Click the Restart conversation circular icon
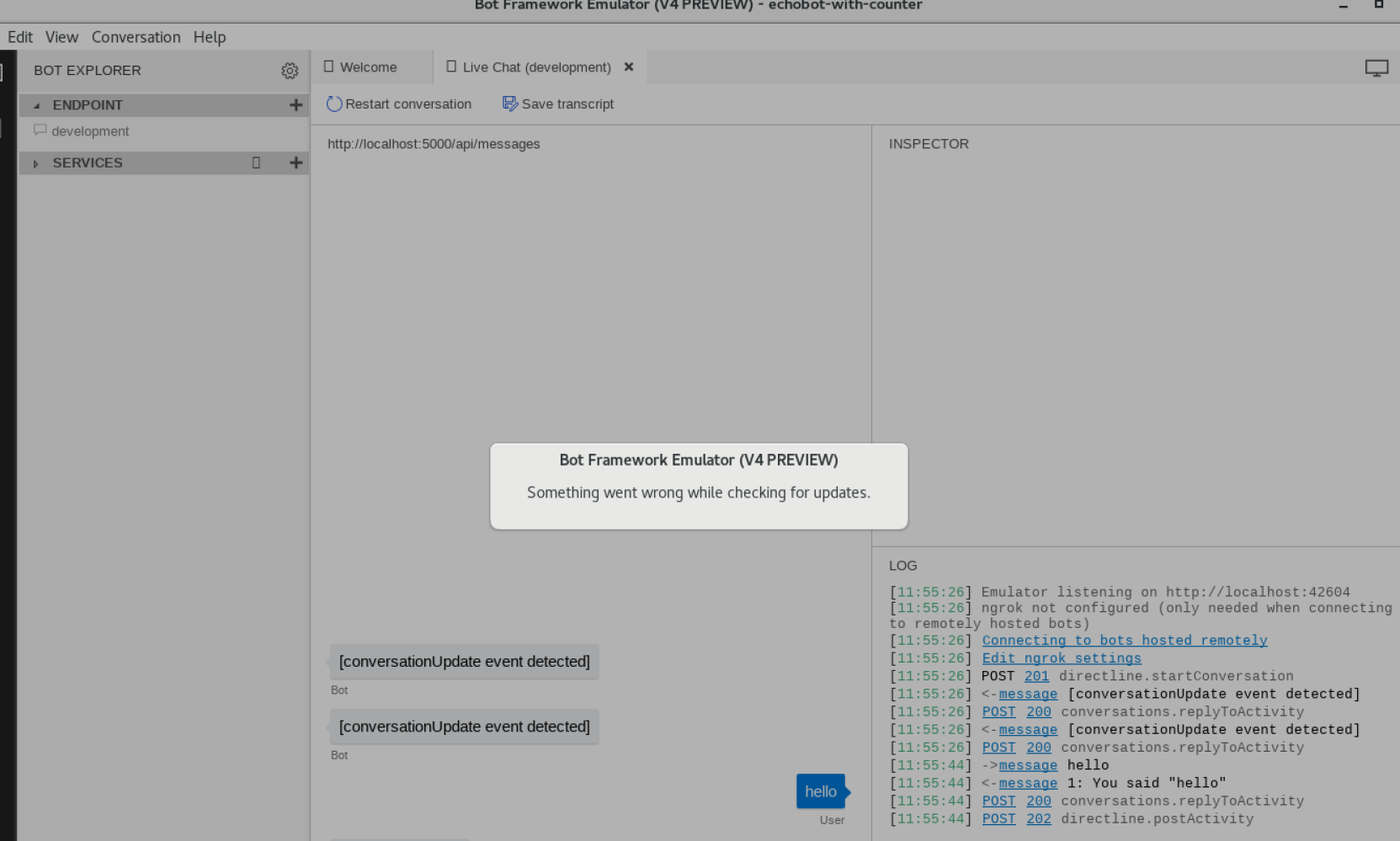The image size is (1400, 841). (333, 104)
